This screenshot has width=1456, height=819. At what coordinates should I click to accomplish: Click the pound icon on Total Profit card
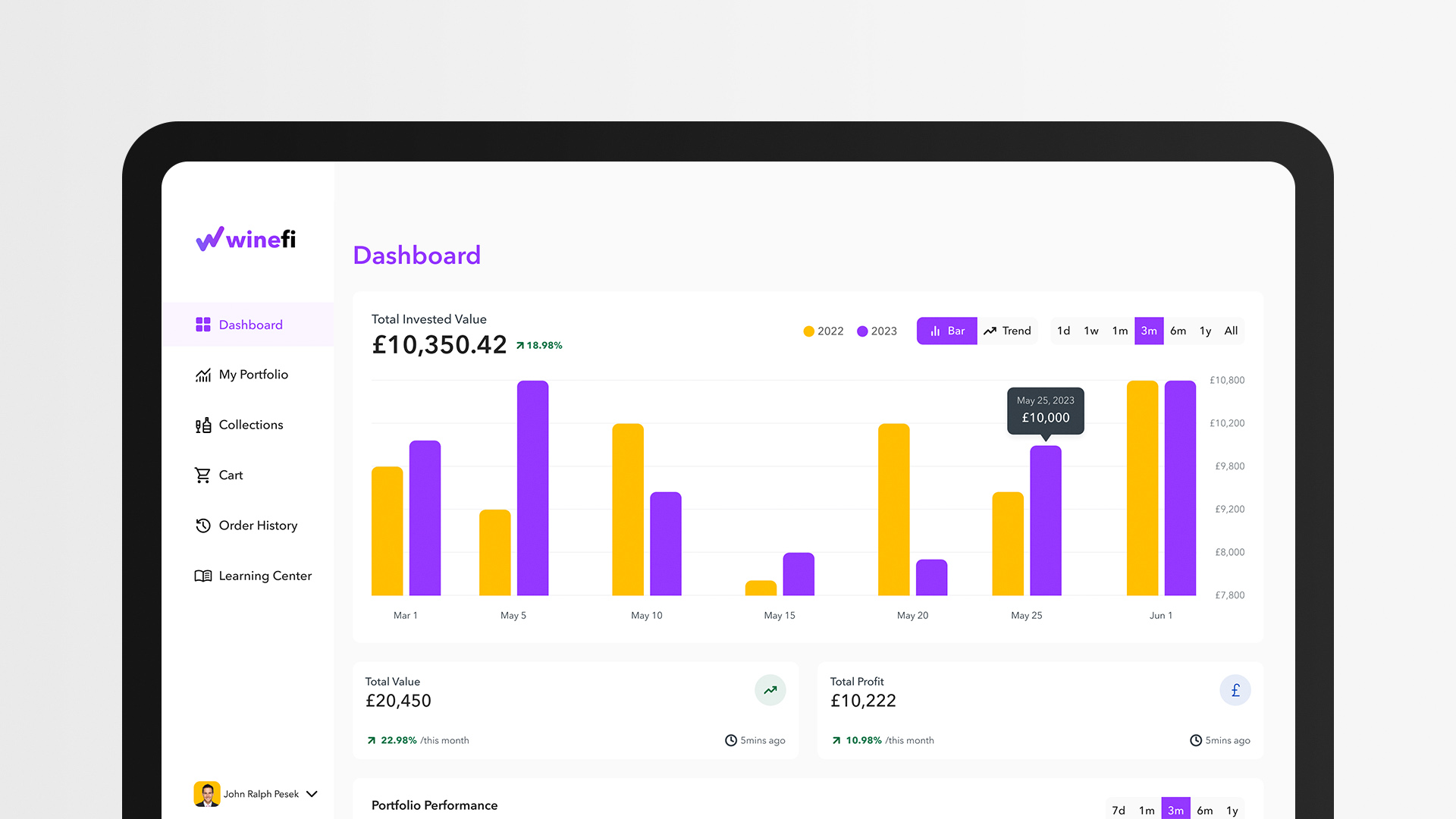[x=1235, y=690]
